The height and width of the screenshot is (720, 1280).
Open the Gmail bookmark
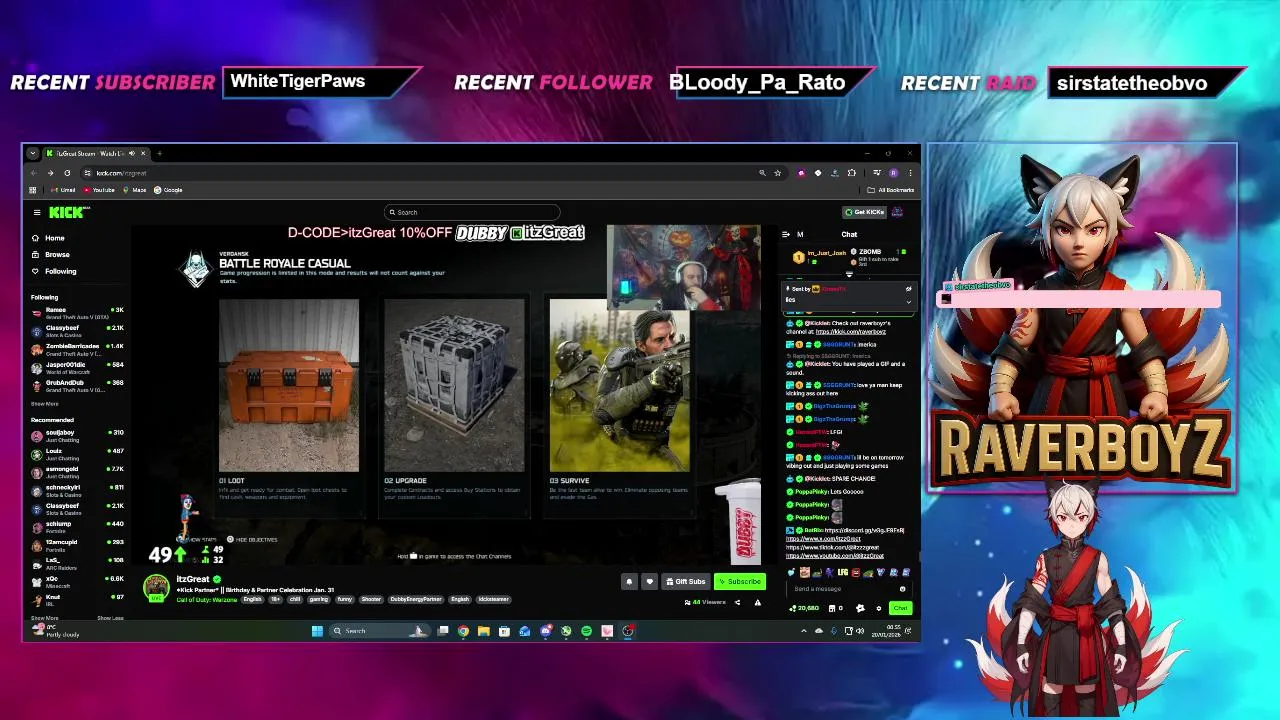point(65,190)
